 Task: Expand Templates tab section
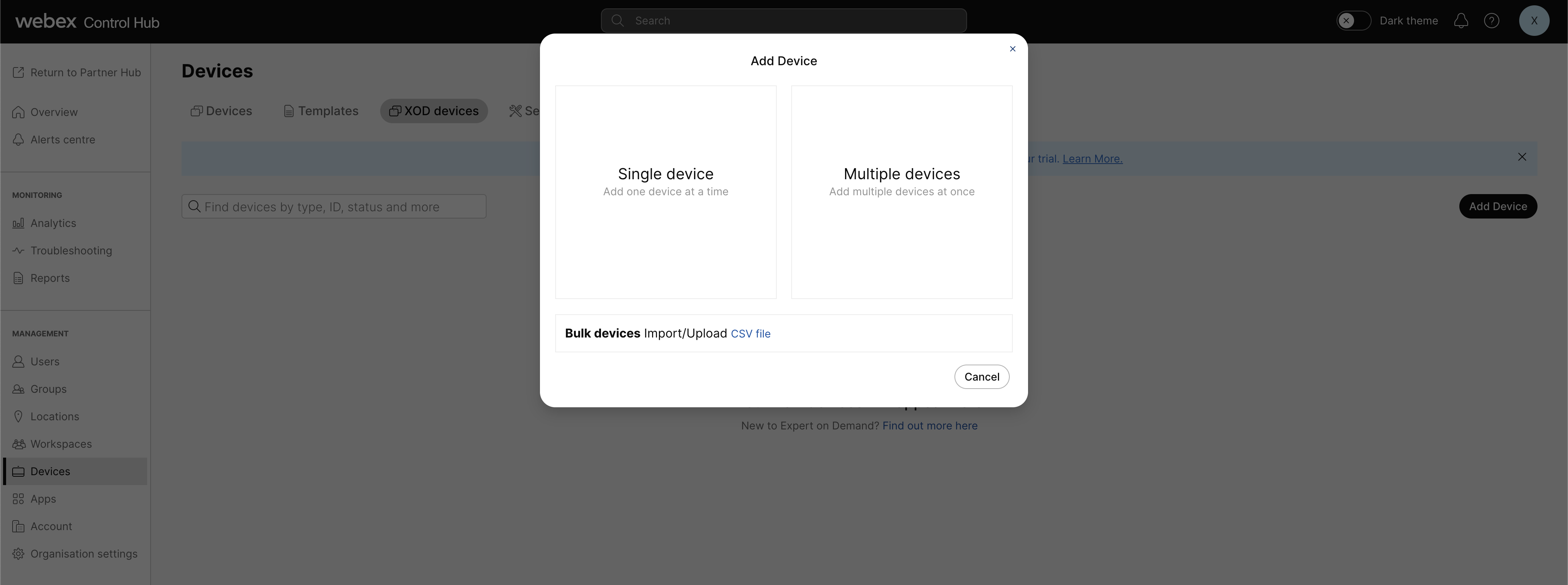pos(320,110)
